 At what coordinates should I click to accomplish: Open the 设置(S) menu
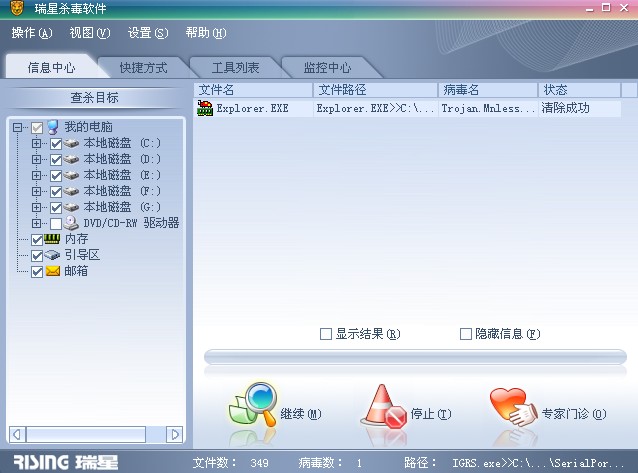coord(148,33)
